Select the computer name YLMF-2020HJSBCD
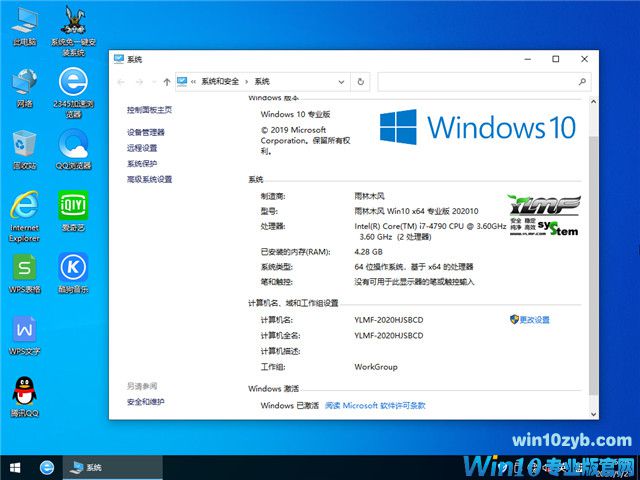This screenshot has height=480, width=640. pos(389,320)
